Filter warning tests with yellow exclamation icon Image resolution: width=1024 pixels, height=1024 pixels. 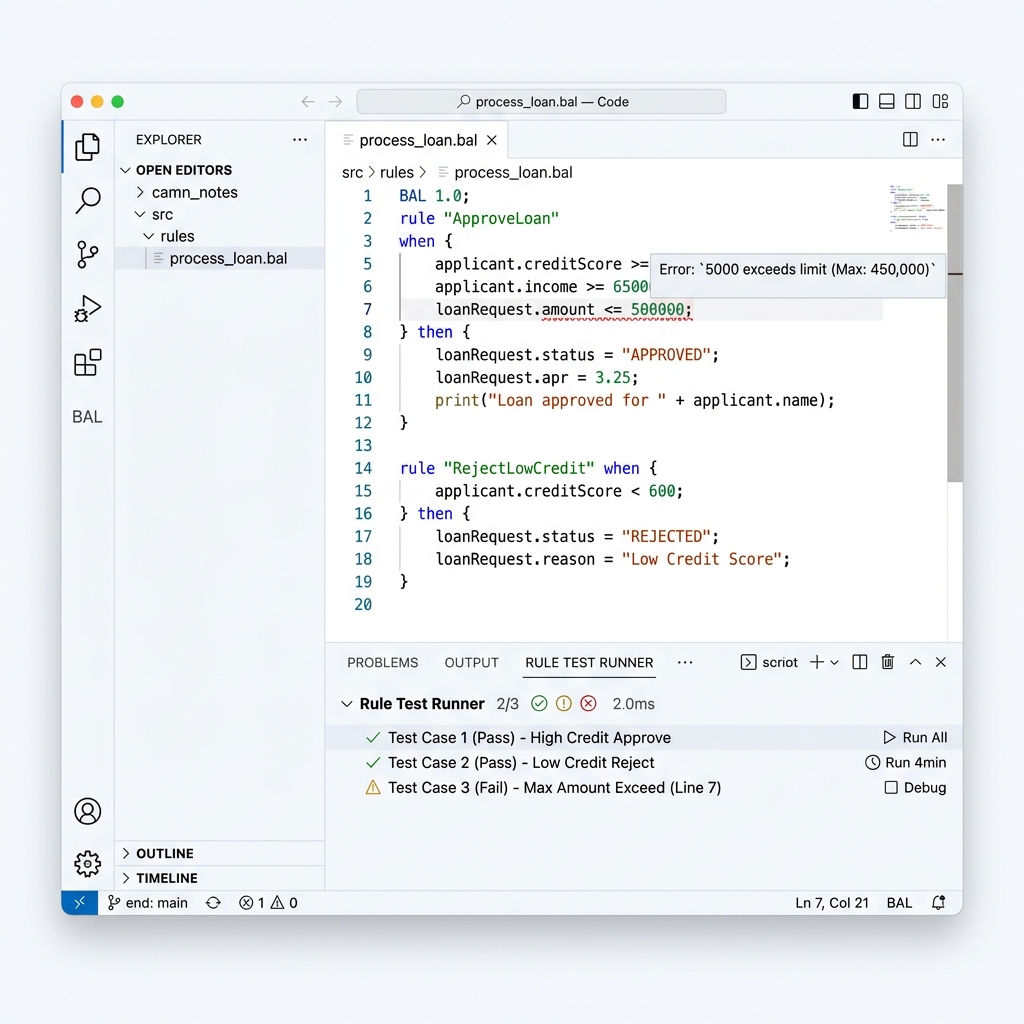(564, 703)
